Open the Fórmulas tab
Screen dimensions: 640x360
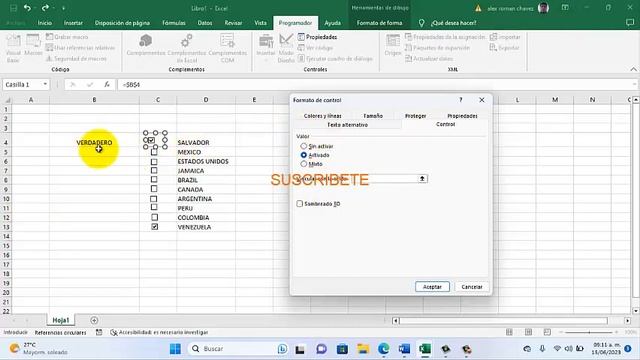174,23
